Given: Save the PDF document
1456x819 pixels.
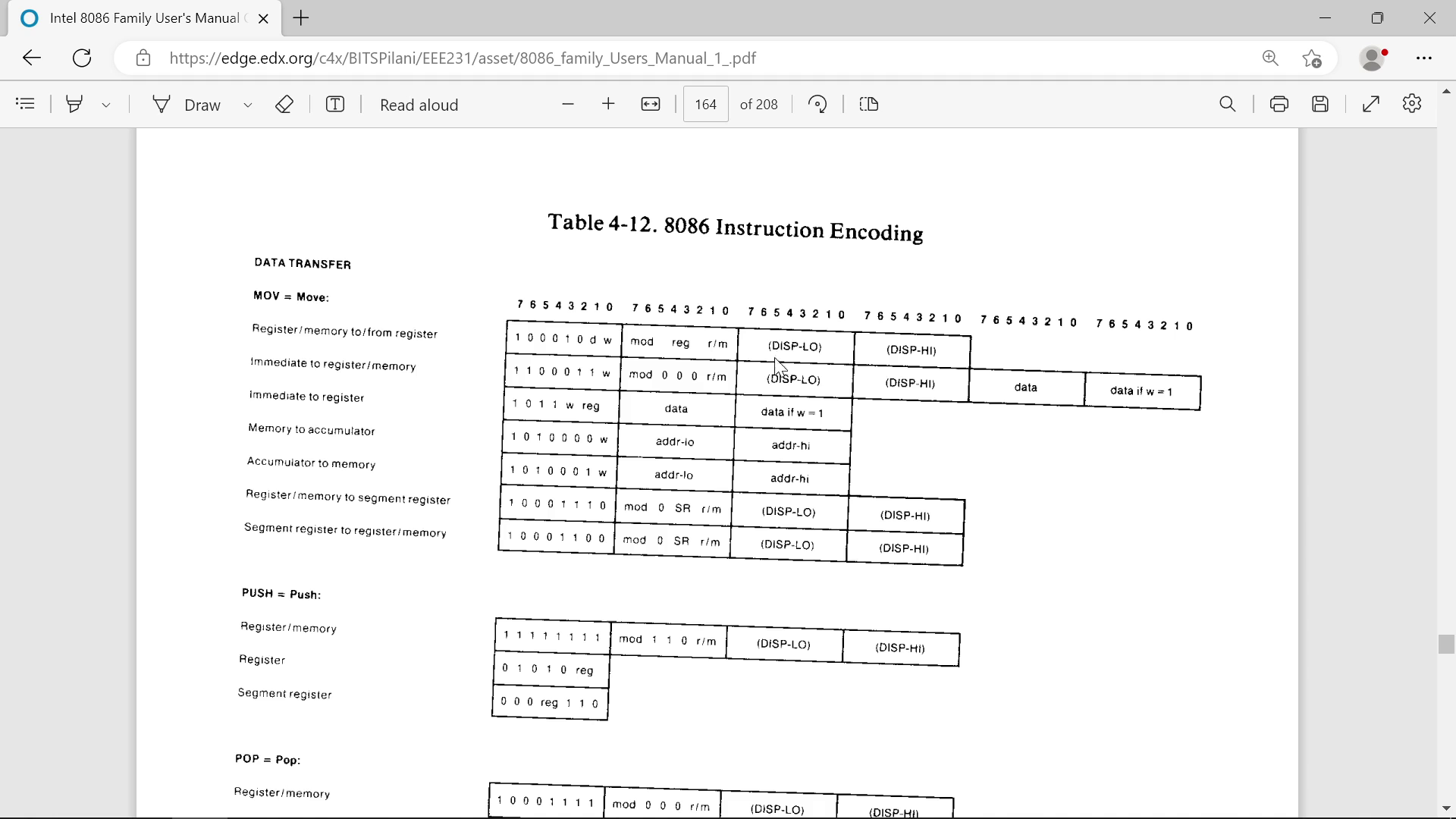Looking at the screenshot, I should 1319,104.
